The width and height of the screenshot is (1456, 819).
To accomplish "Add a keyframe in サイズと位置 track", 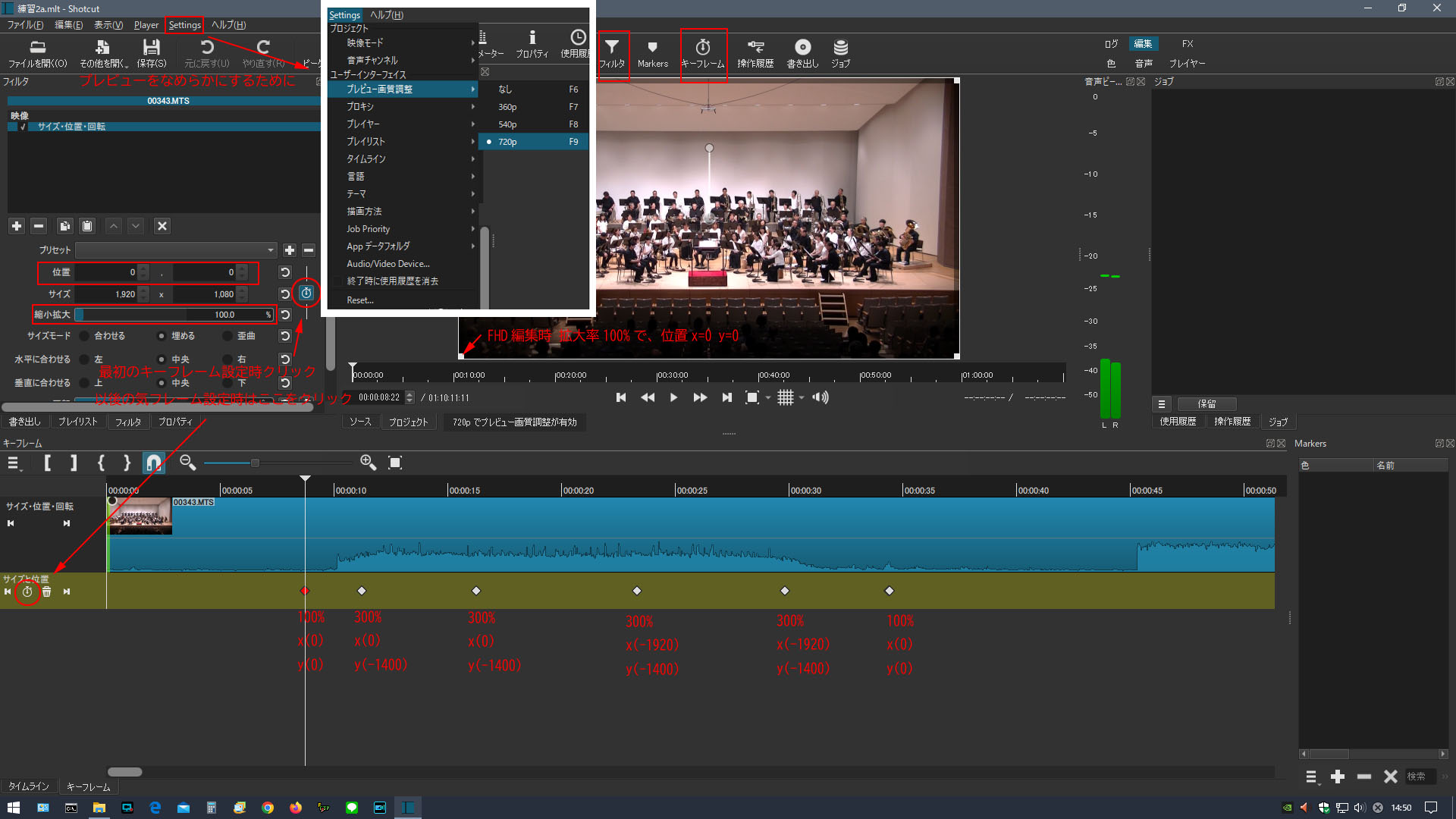I will pos(27,591).
